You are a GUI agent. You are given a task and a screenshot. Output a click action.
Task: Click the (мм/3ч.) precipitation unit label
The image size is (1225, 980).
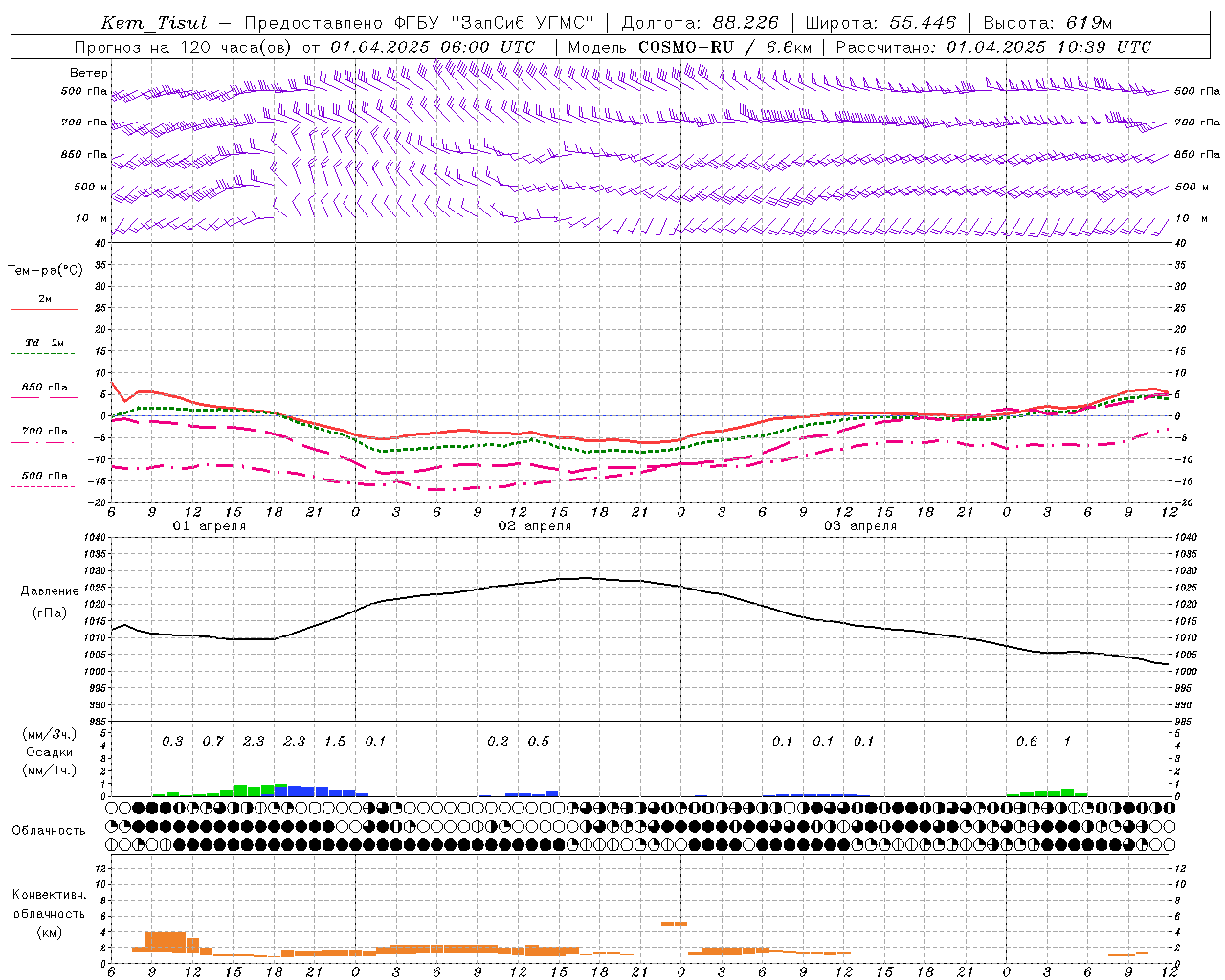(x=50, y=734)
